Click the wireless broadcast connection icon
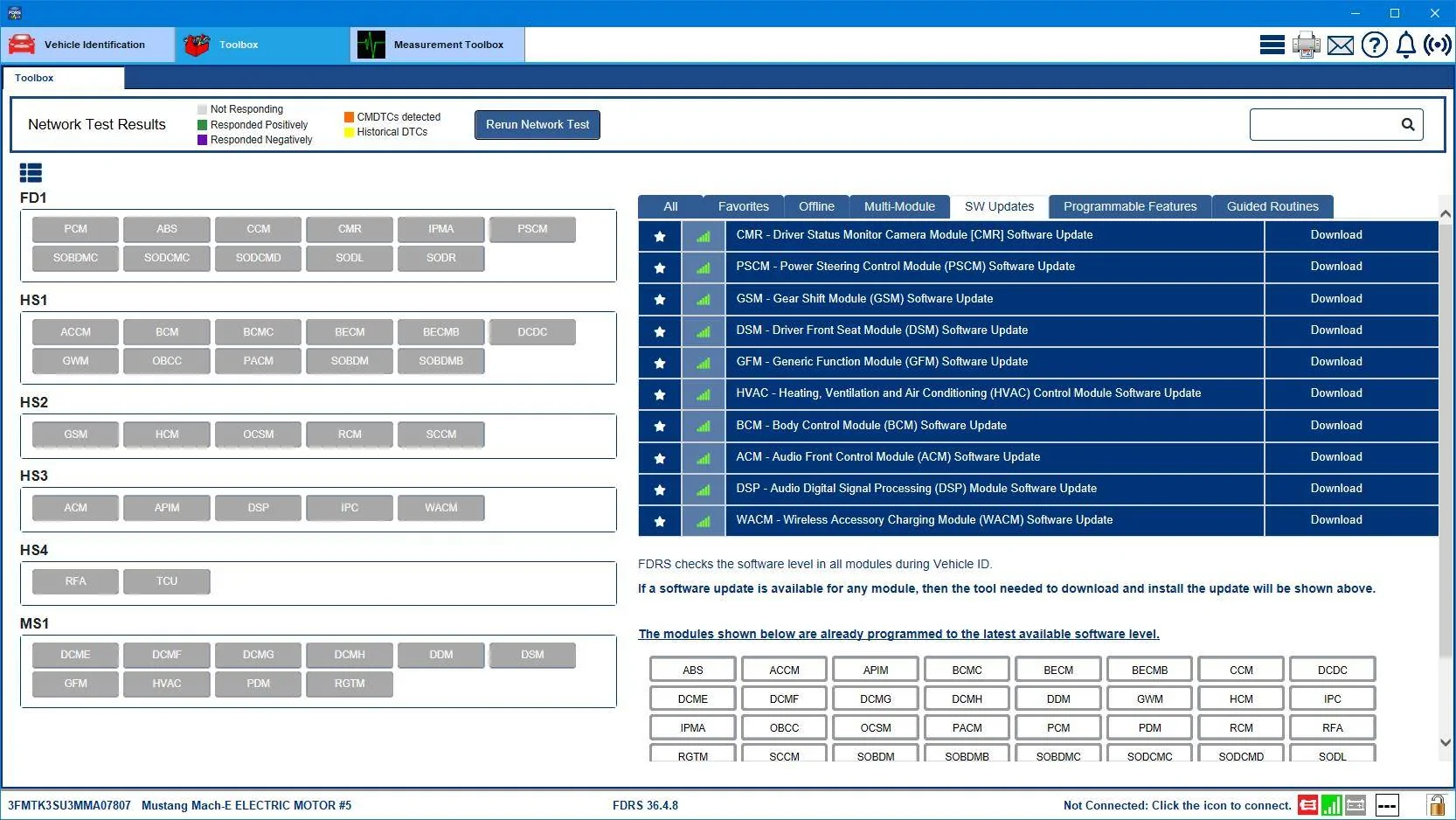 [x=1438, y=45]
